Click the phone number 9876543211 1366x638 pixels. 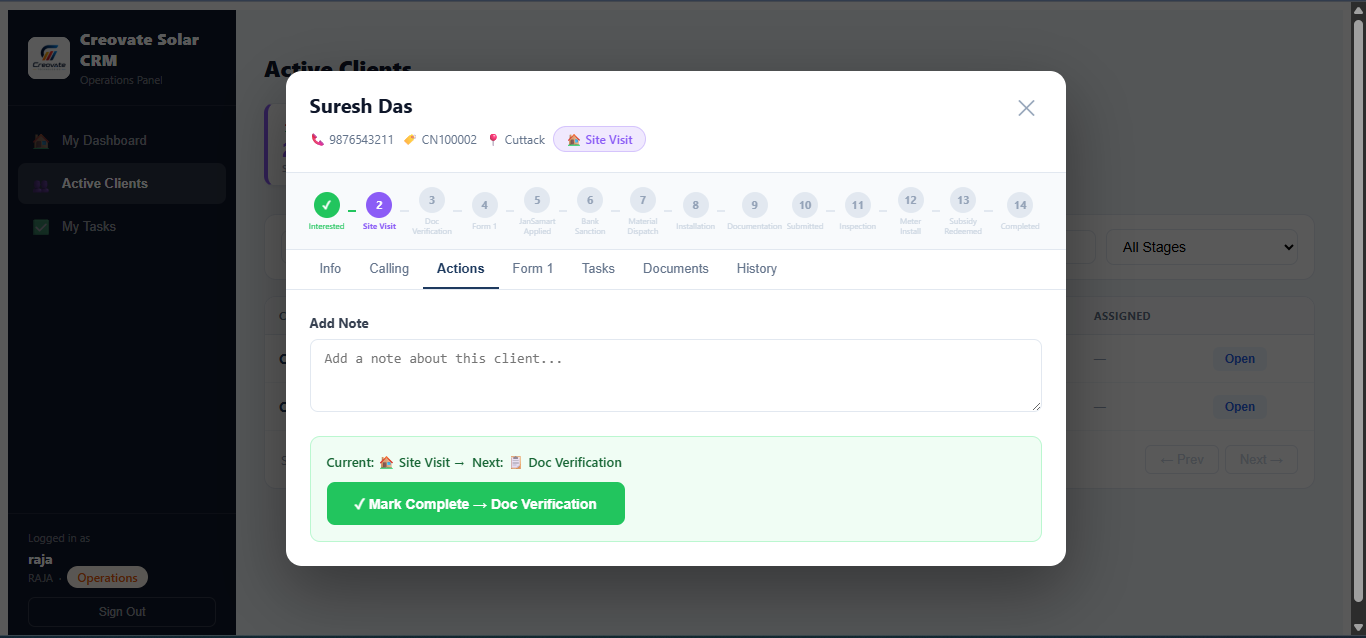tap(361, 140)
